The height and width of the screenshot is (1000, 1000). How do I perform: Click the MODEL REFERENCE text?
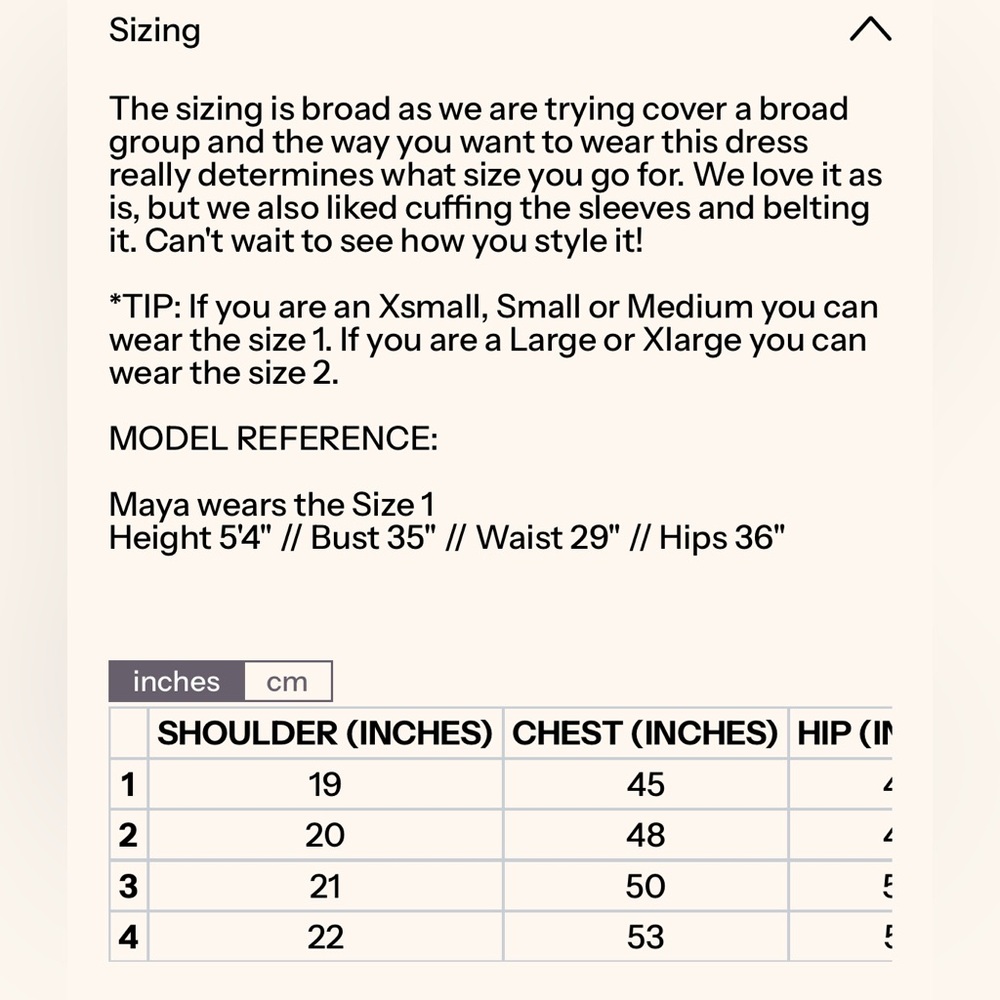point(274,439)
